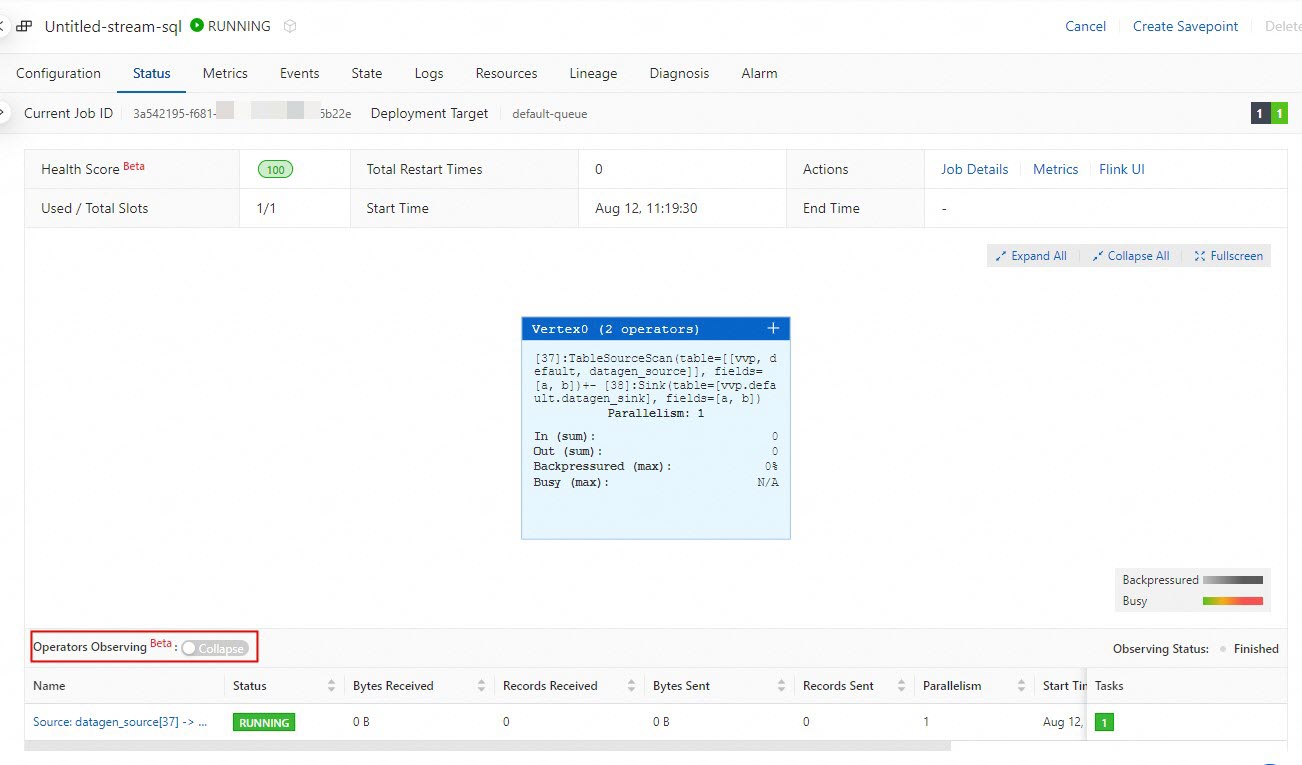Click the cube icon next to RUNNING
This screenshot has width=1302, height=765.
click(x=290, y=27)
